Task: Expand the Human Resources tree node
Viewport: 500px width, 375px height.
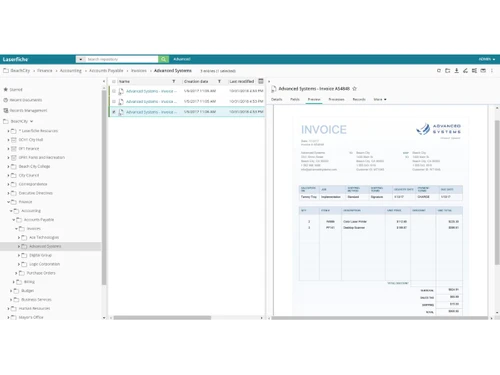Action: pyautogui.click(x=8, y=309)
